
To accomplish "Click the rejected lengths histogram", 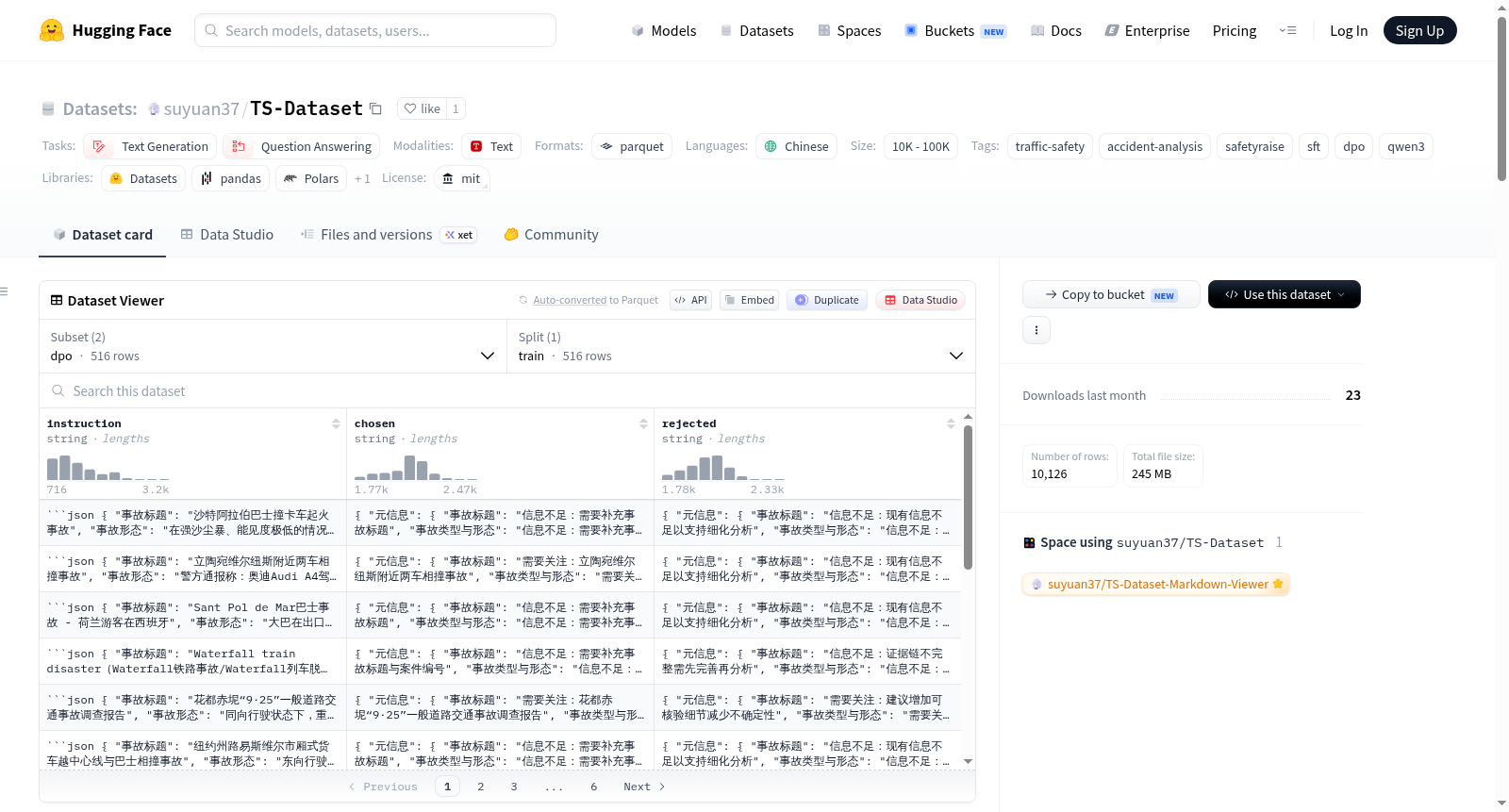I will pos(722,468).
